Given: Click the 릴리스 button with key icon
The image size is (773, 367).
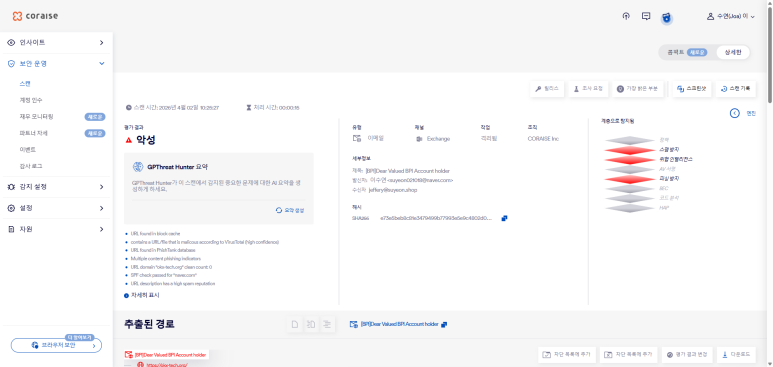Looking at the screenshot, I should [x=547, y=89].
